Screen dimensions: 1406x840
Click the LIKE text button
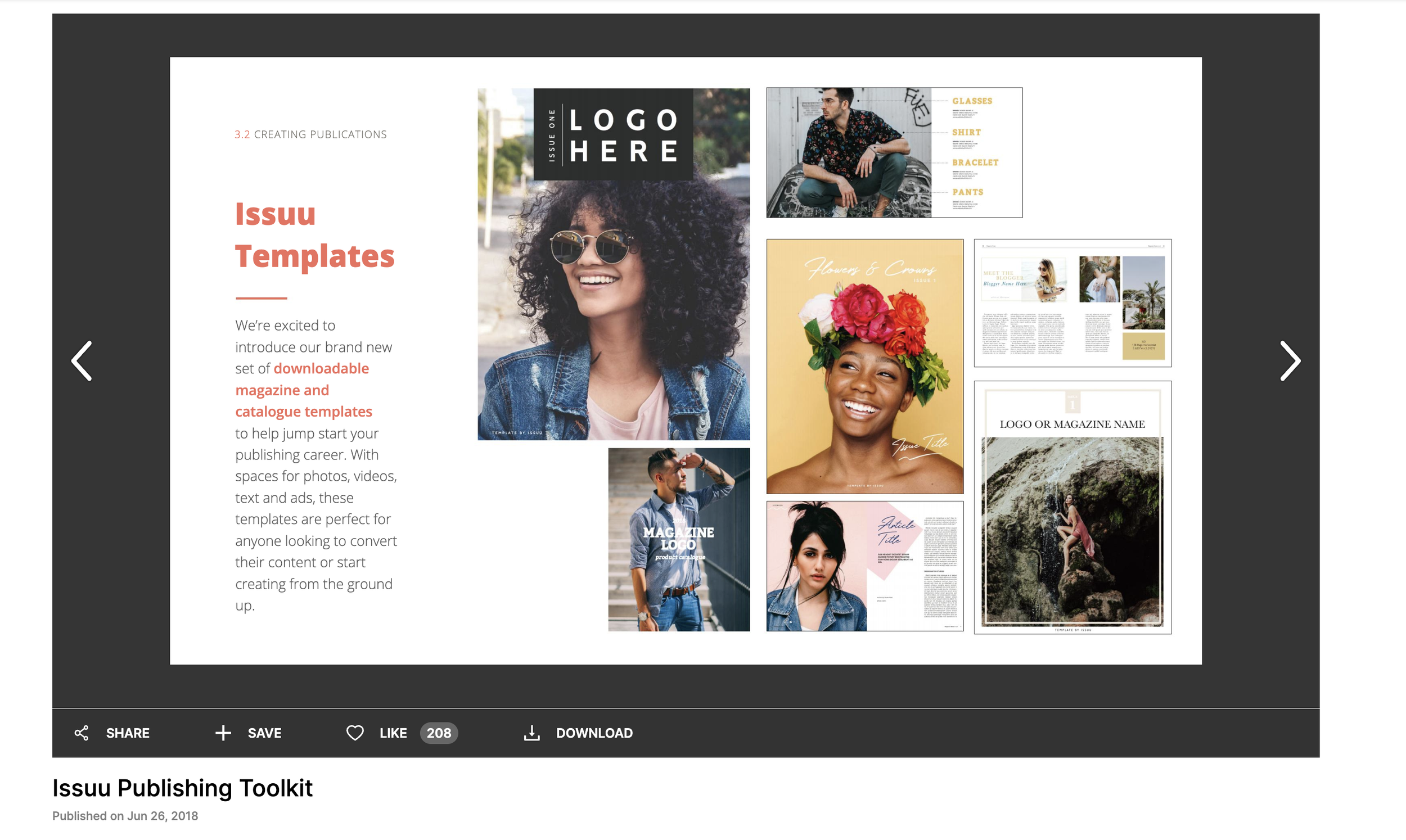393,733
